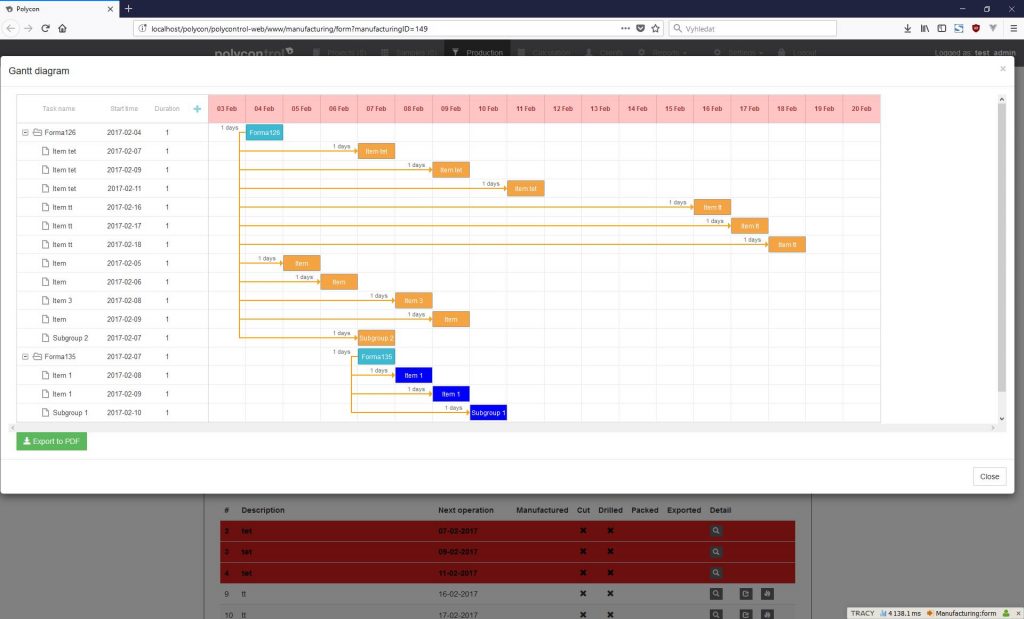The height and width of the screenshot is (619, 1024).
Task: Open the Firefox library icon
Action: coord(925,28)
